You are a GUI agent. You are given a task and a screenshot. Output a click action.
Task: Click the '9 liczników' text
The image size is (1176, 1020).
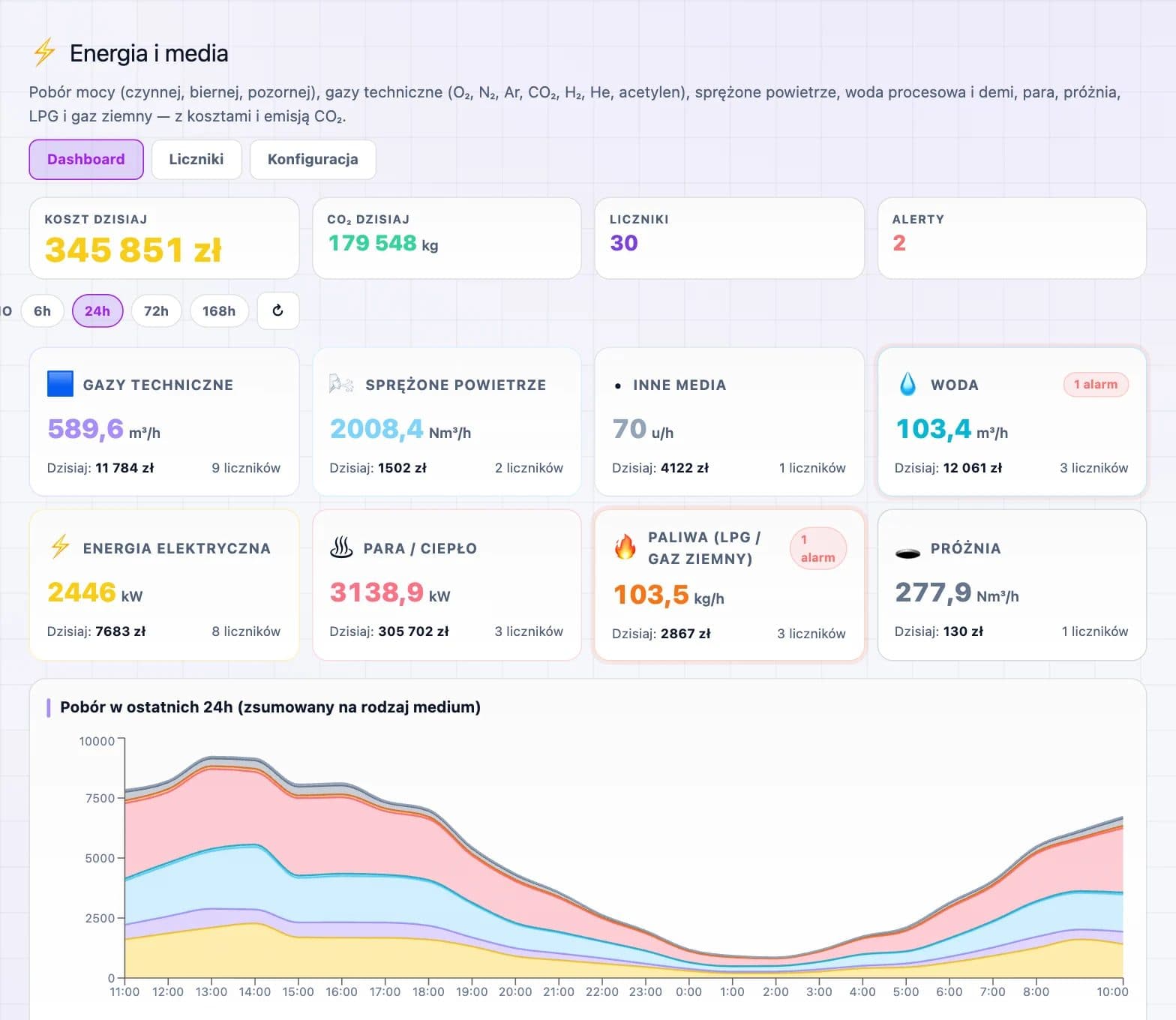[x=246, y=467]
